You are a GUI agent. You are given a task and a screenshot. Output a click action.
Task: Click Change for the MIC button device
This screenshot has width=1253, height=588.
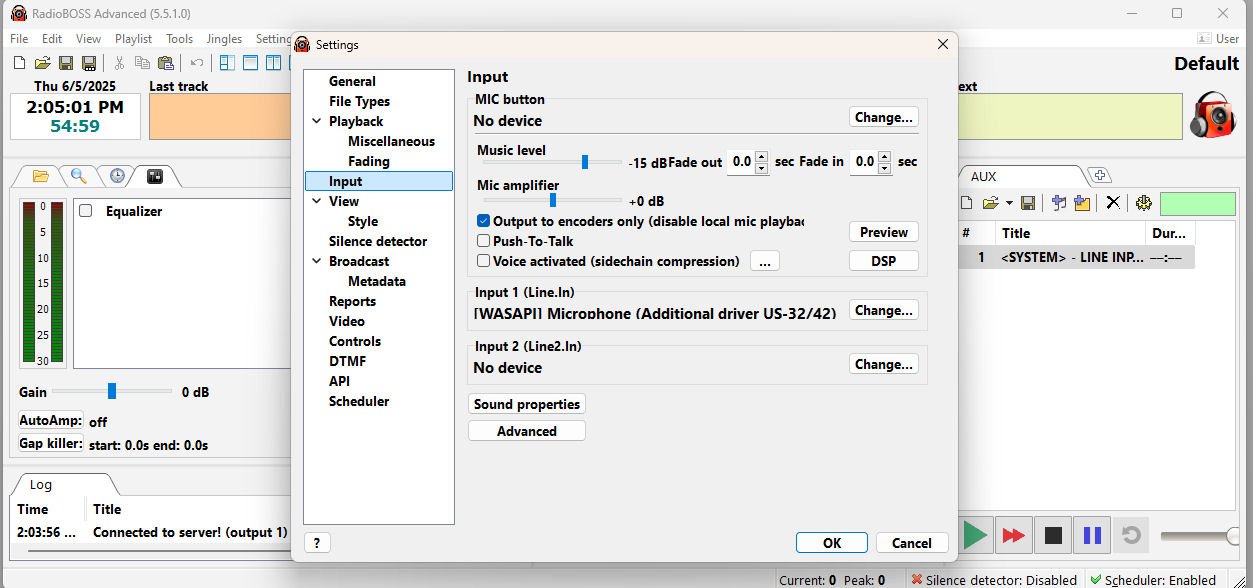(x=884, y=117)
